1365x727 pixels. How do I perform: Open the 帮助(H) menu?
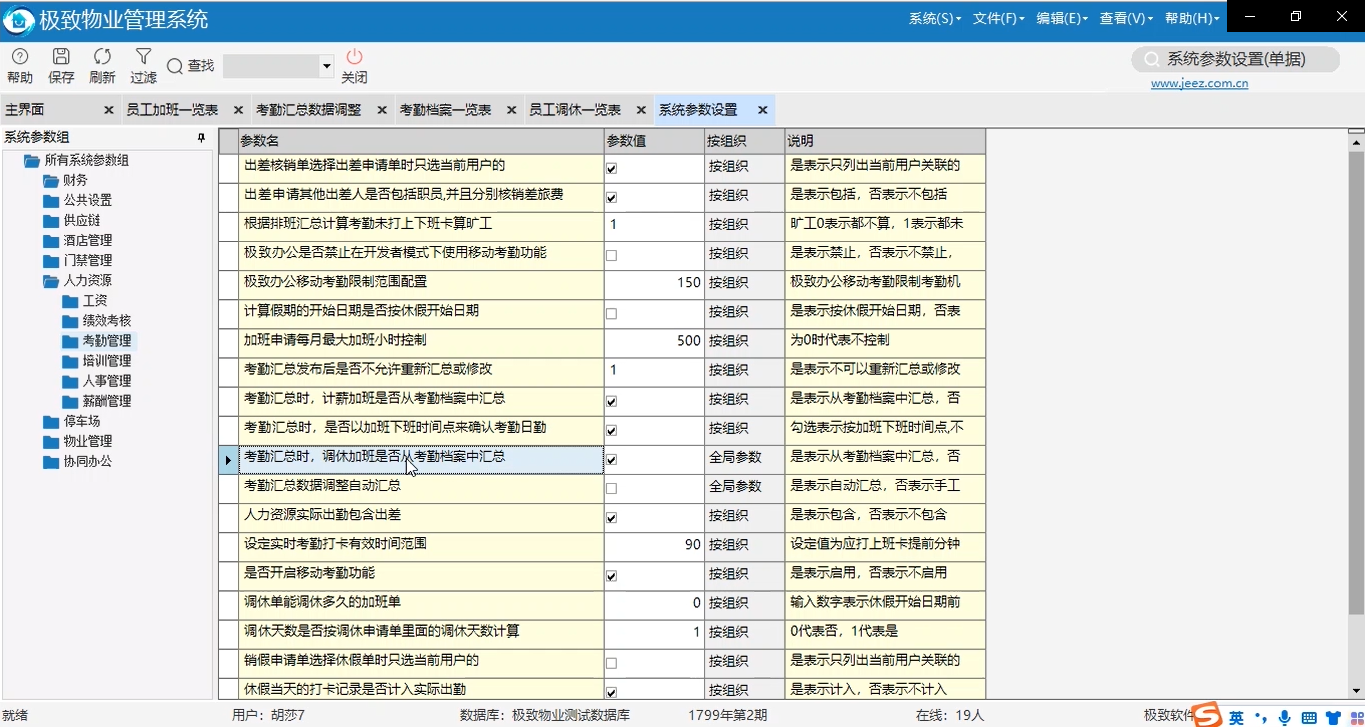point(1192,18)
